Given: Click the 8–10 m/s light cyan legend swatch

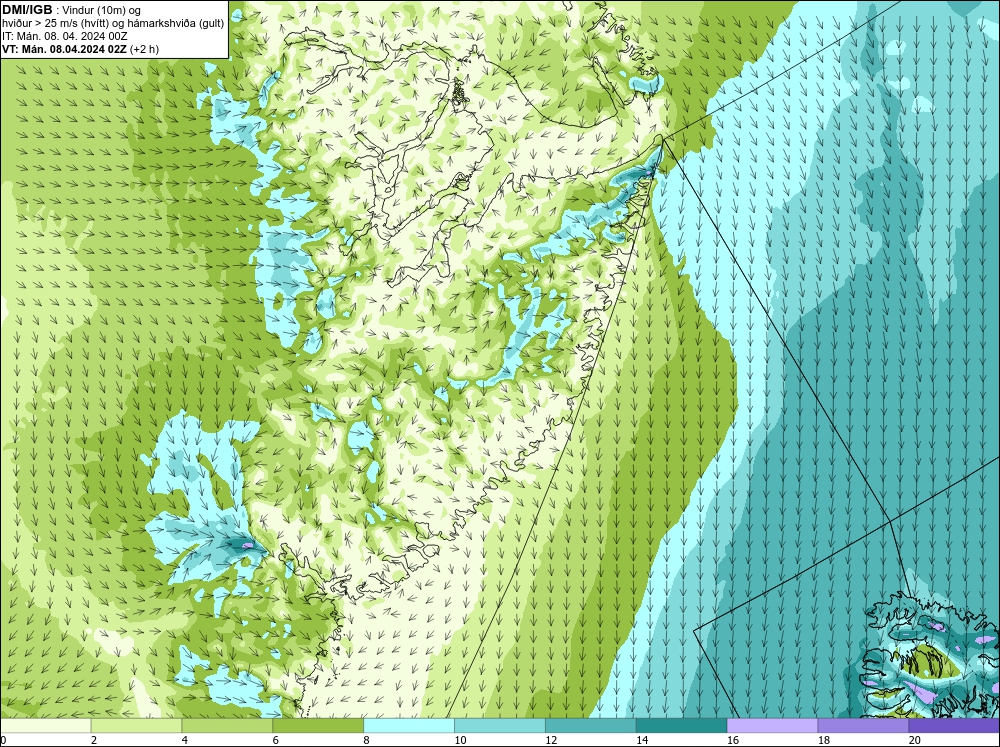Looking at the screenshot, I should pyautogui.click(x=409, y=725).
